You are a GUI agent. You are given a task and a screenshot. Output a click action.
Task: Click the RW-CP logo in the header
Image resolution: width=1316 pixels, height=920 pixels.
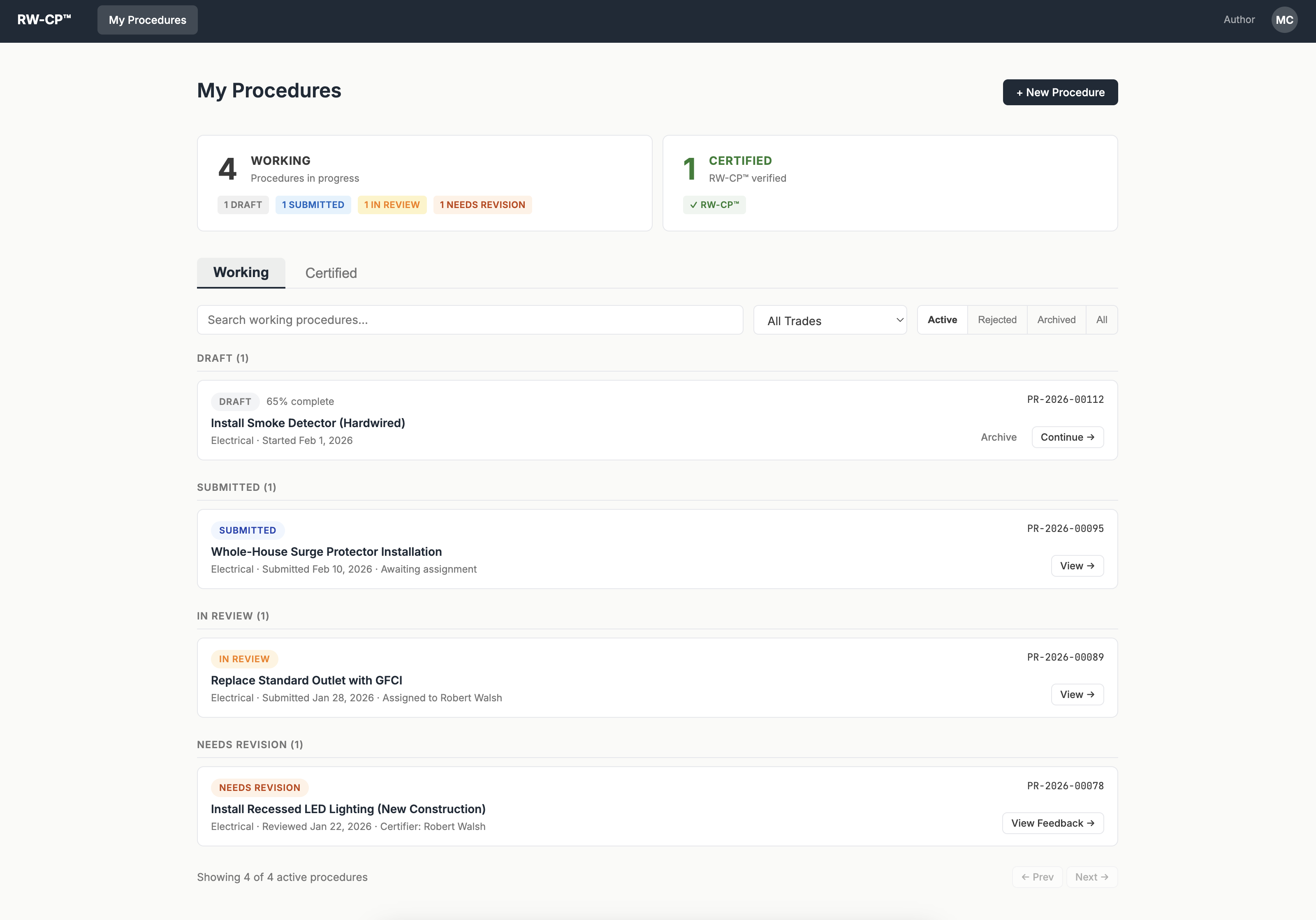click(x=44, y=19)
